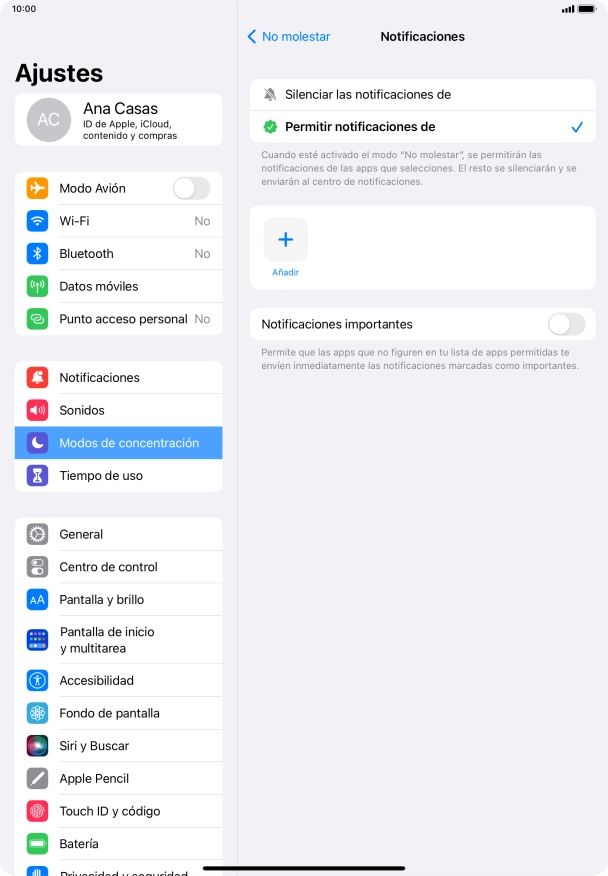The width and height of the screenshot is (608, 876).
Task: Open Bluetooth settings via its icon
Action: pyautogui.click(x=37, y=254)
